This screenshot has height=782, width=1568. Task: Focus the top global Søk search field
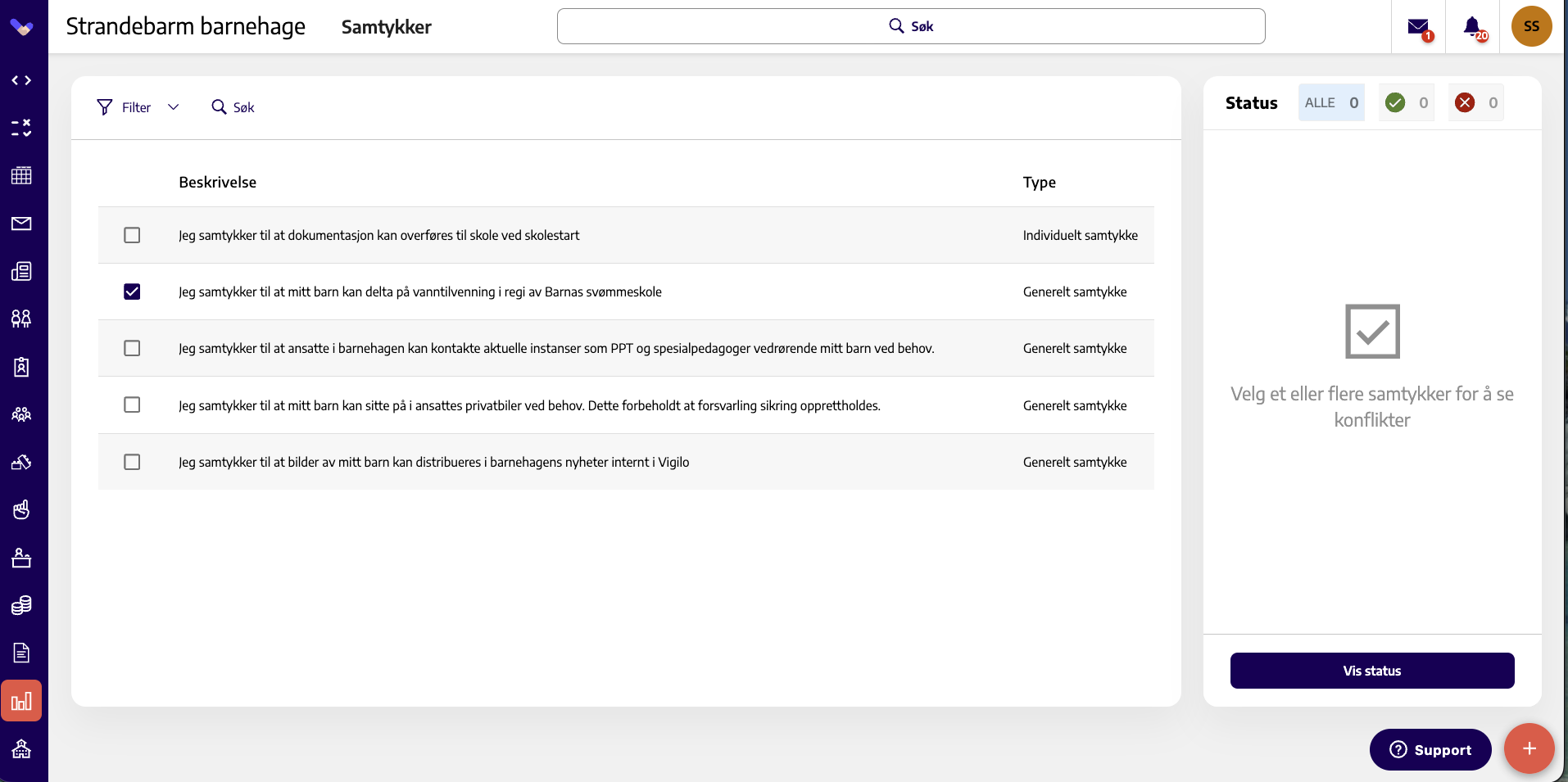click(x=911, y=26)
